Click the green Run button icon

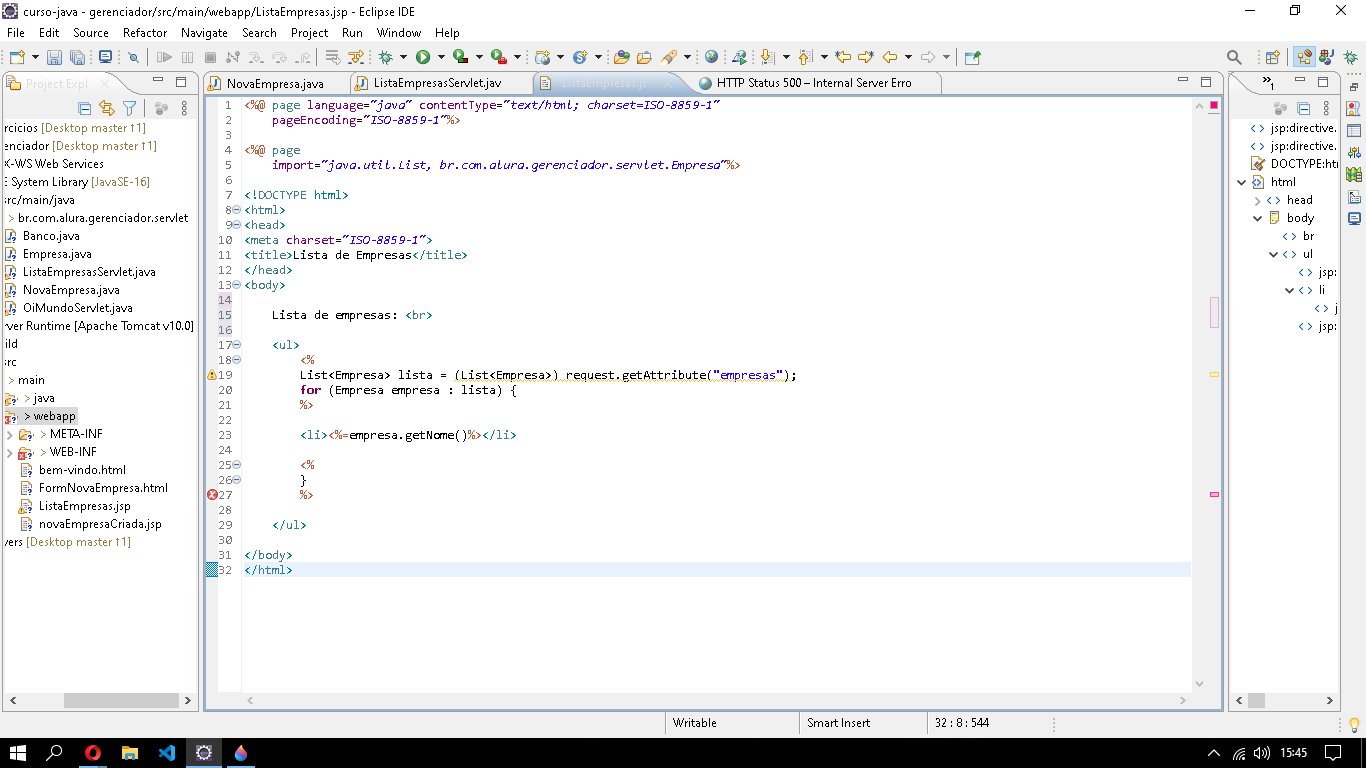click(x=423, y=57)
